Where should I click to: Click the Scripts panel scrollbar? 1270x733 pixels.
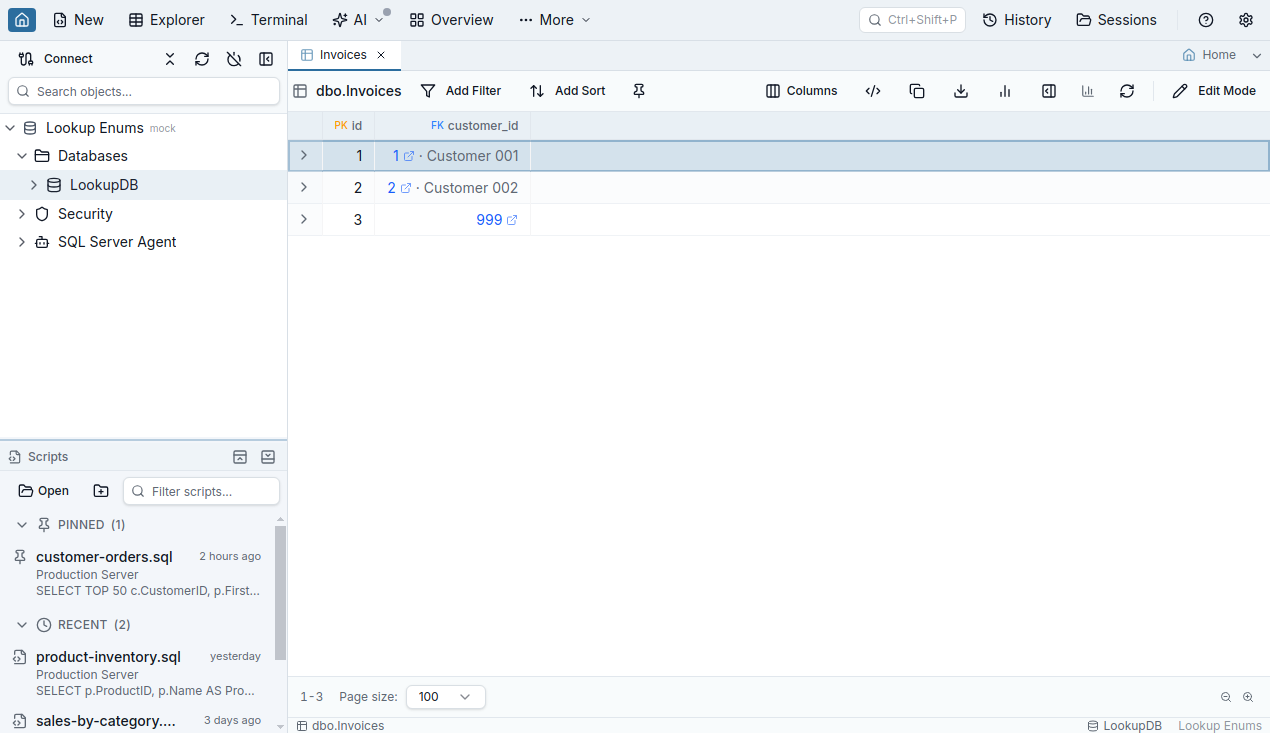pos(280,592)
